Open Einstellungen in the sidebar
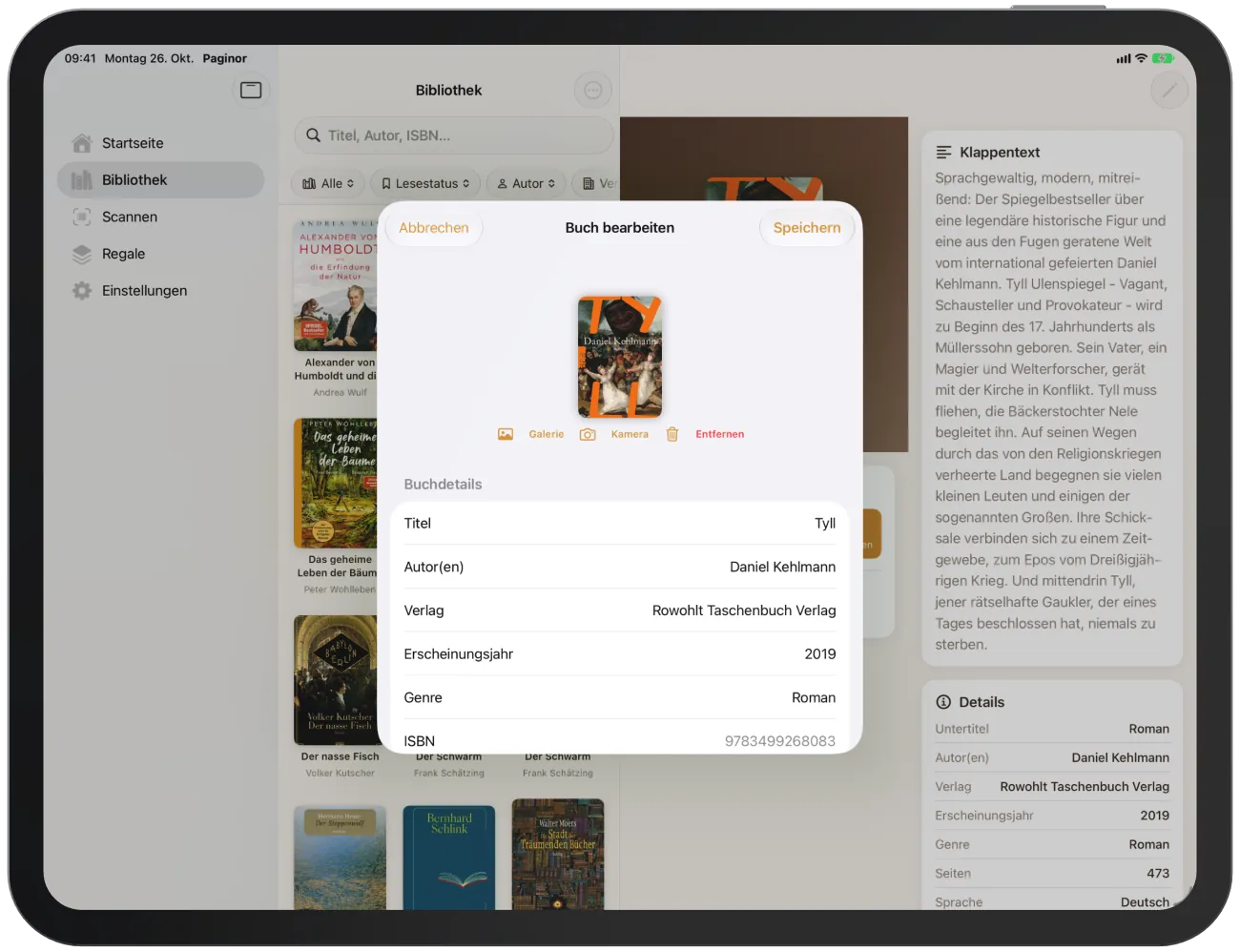Screen dimensions: 1240x952 point(160,291)
